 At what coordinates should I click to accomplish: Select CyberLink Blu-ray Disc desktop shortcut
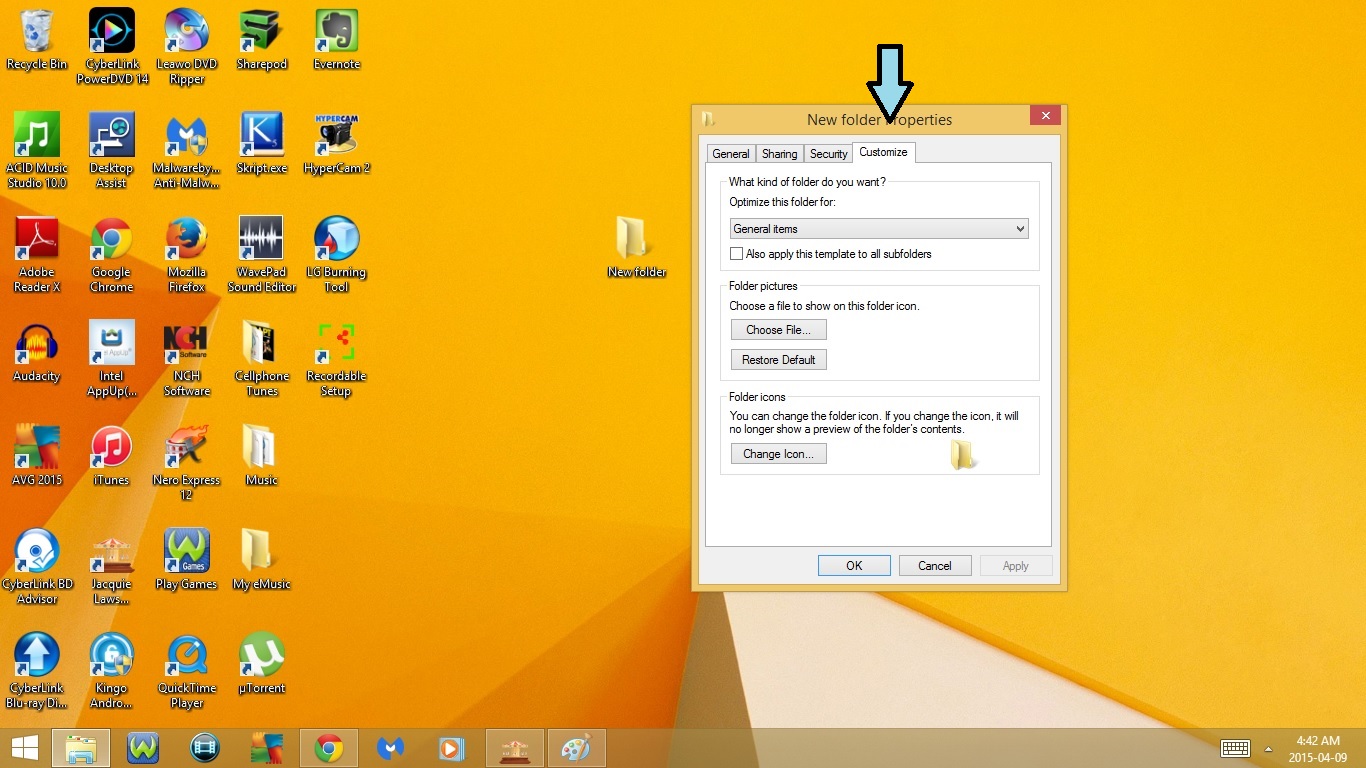click(37, 670)
